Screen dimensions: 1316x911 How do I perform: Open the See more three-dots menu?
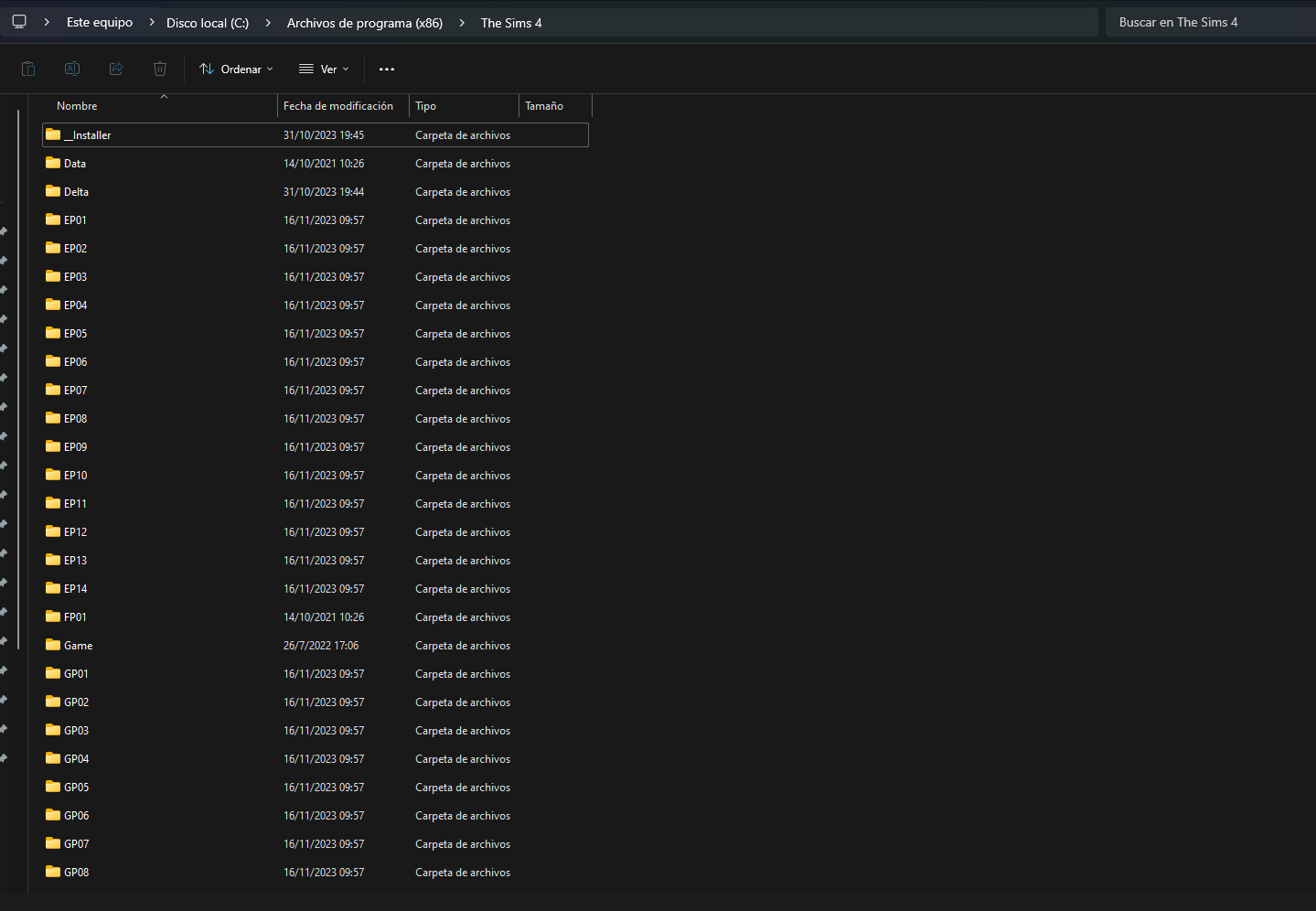tap(387, 70)
